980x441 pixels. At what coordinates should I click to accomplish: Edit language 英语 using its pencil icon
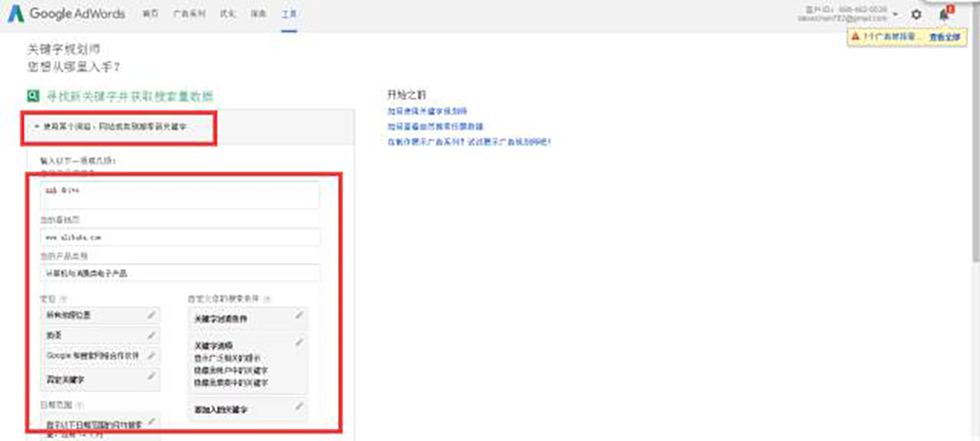coord(152,334)
